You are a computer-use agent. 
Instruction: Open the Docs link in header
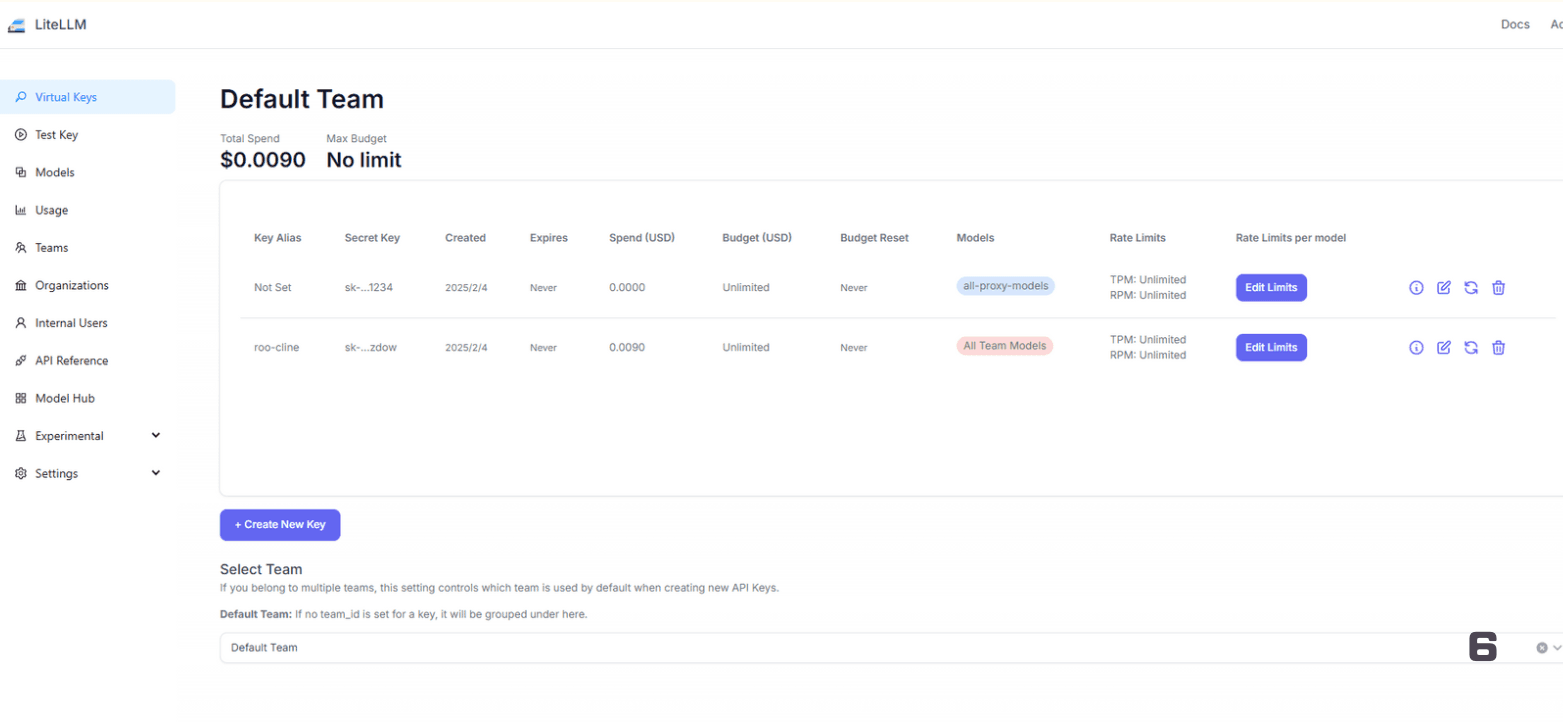pos(1515,24)
